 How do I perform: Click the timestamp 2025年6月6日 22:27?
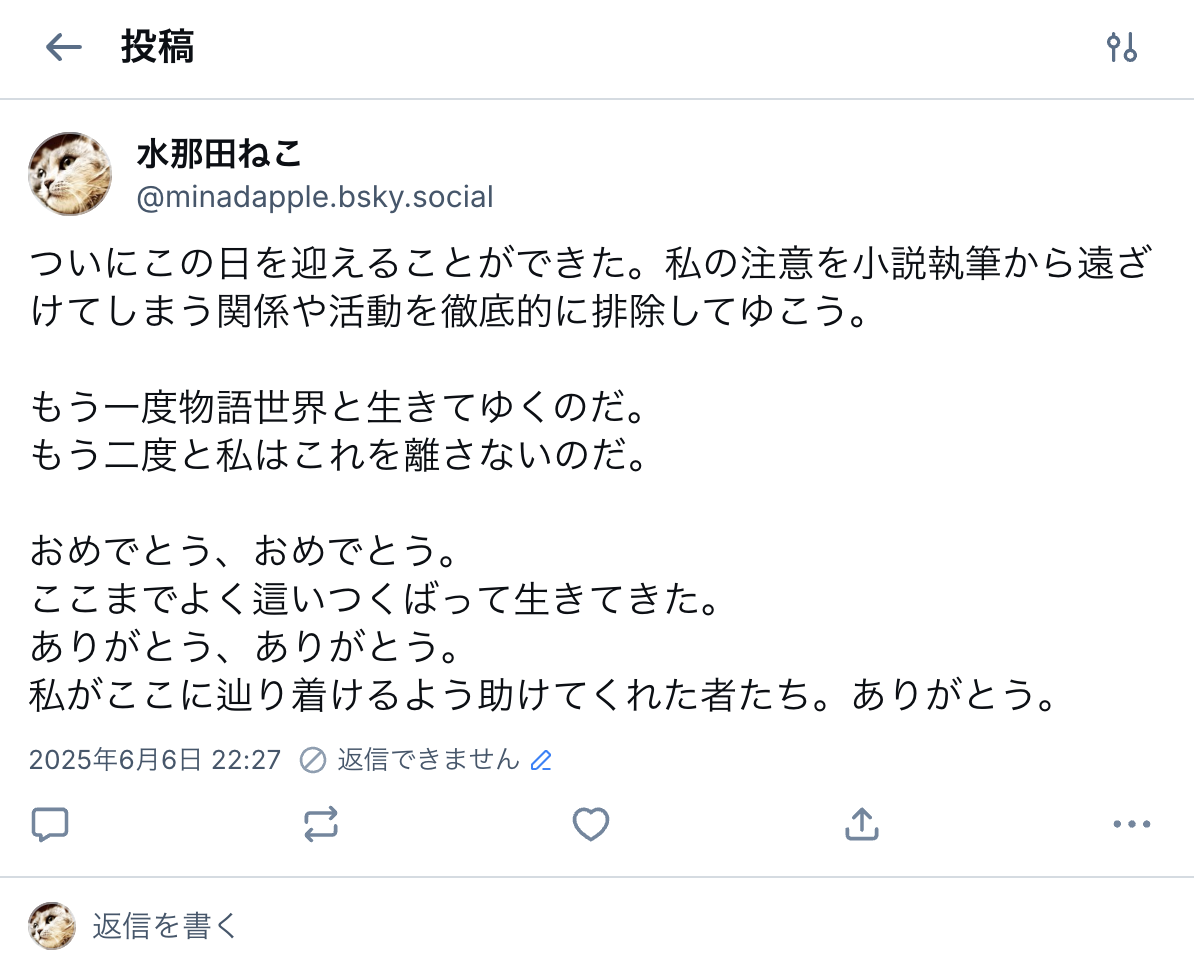point(155,760)
